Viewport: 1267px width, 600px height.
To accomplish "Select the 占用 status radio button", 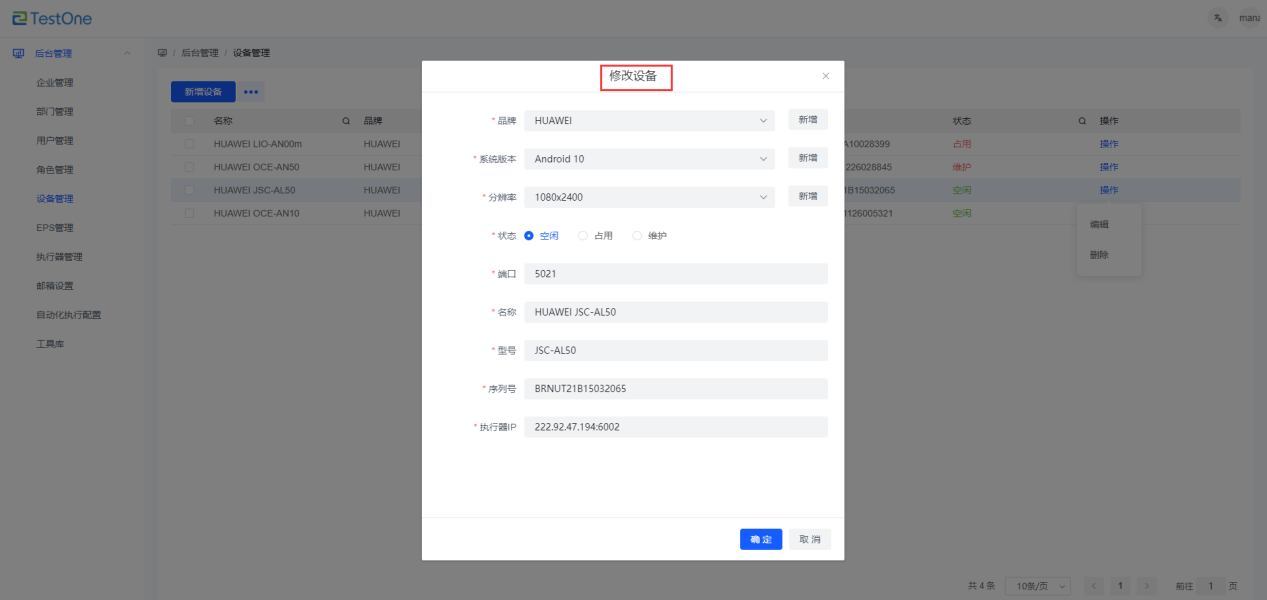I will click(583, 236).
